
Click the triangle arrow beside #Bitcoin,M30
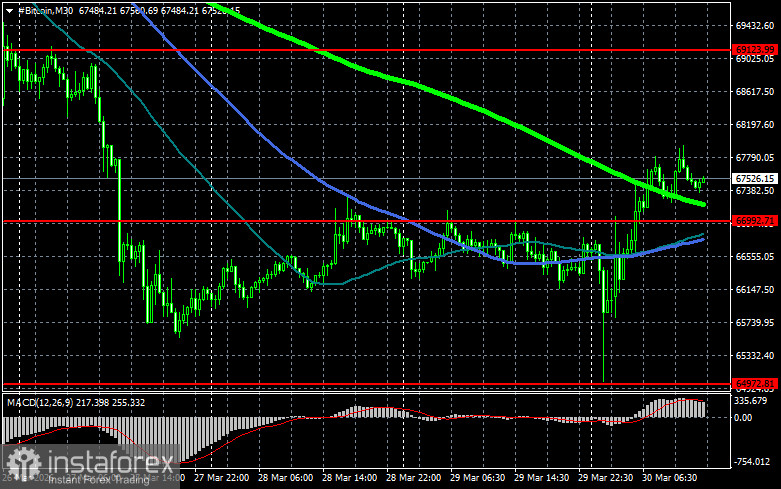pyautogui.click(x=9, y=10)
